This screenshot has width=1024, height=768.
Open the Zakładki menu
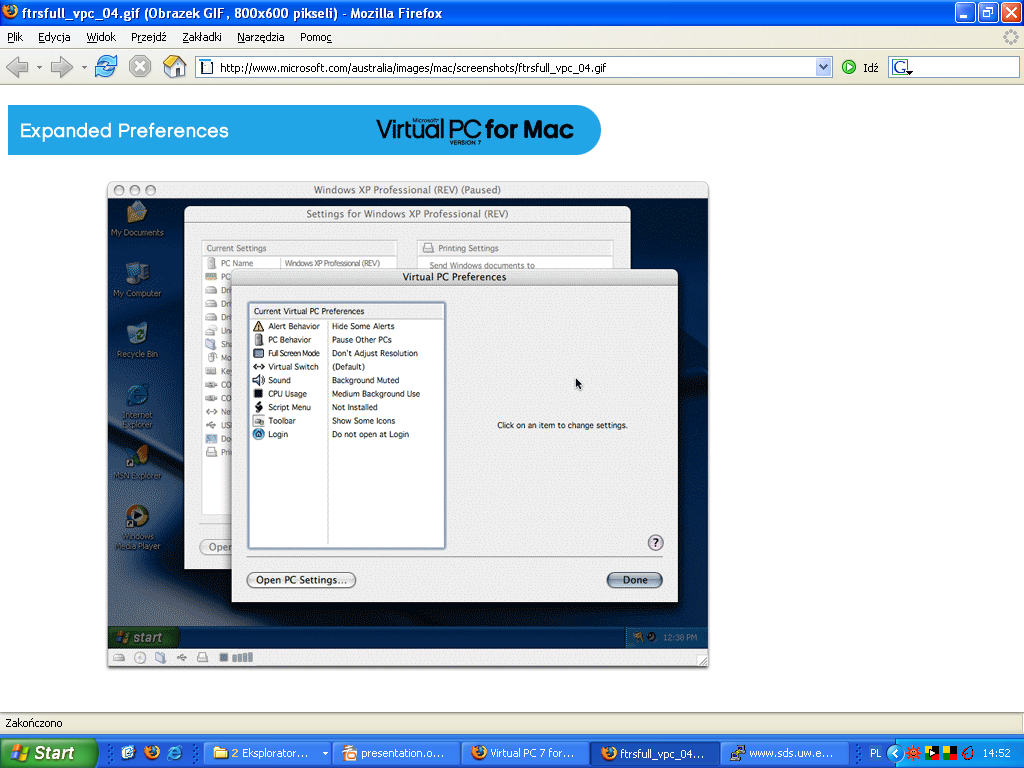coord(202,37)
